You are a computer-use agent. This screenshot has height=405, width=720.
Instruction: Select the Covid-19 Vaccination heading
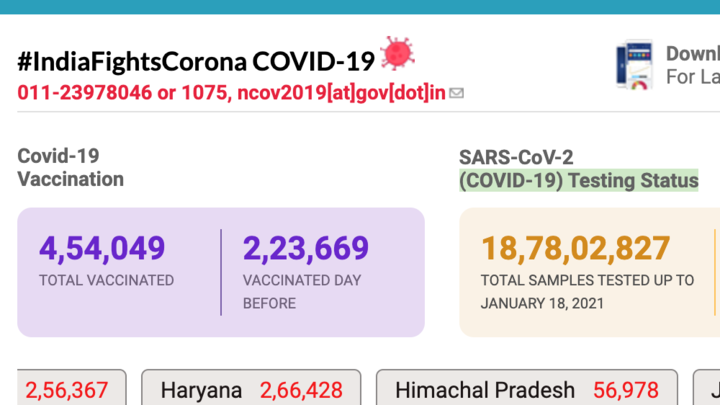(x=71, y=167)
